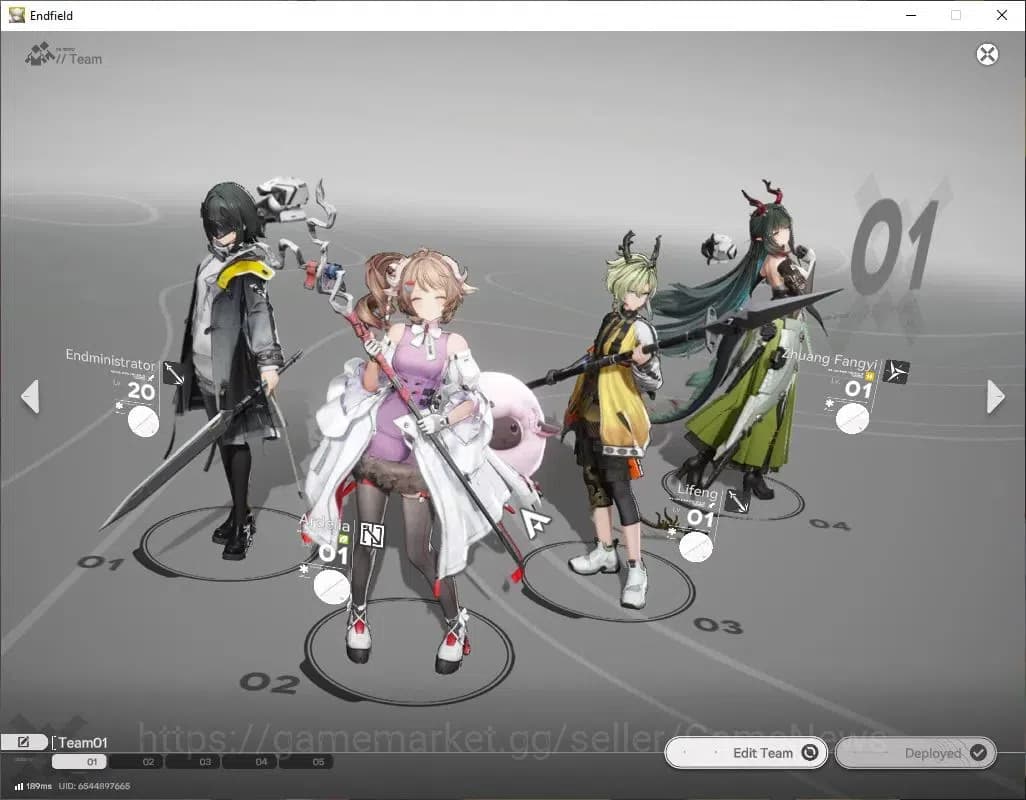This screenshot has width=1026, height=800.
Task: Click the rename team pencil icon
Action: pos(24,742)
